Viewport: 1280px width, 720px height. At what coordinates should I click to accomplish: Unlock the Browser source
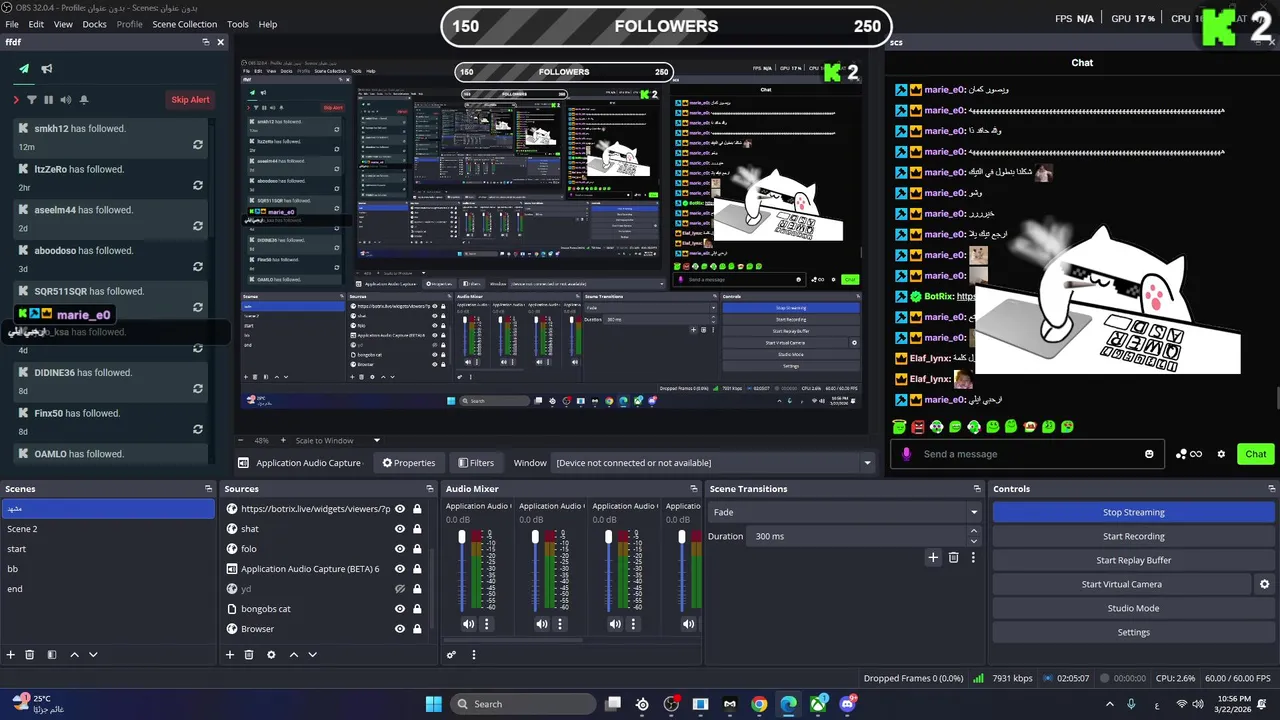tap(417, 629)
